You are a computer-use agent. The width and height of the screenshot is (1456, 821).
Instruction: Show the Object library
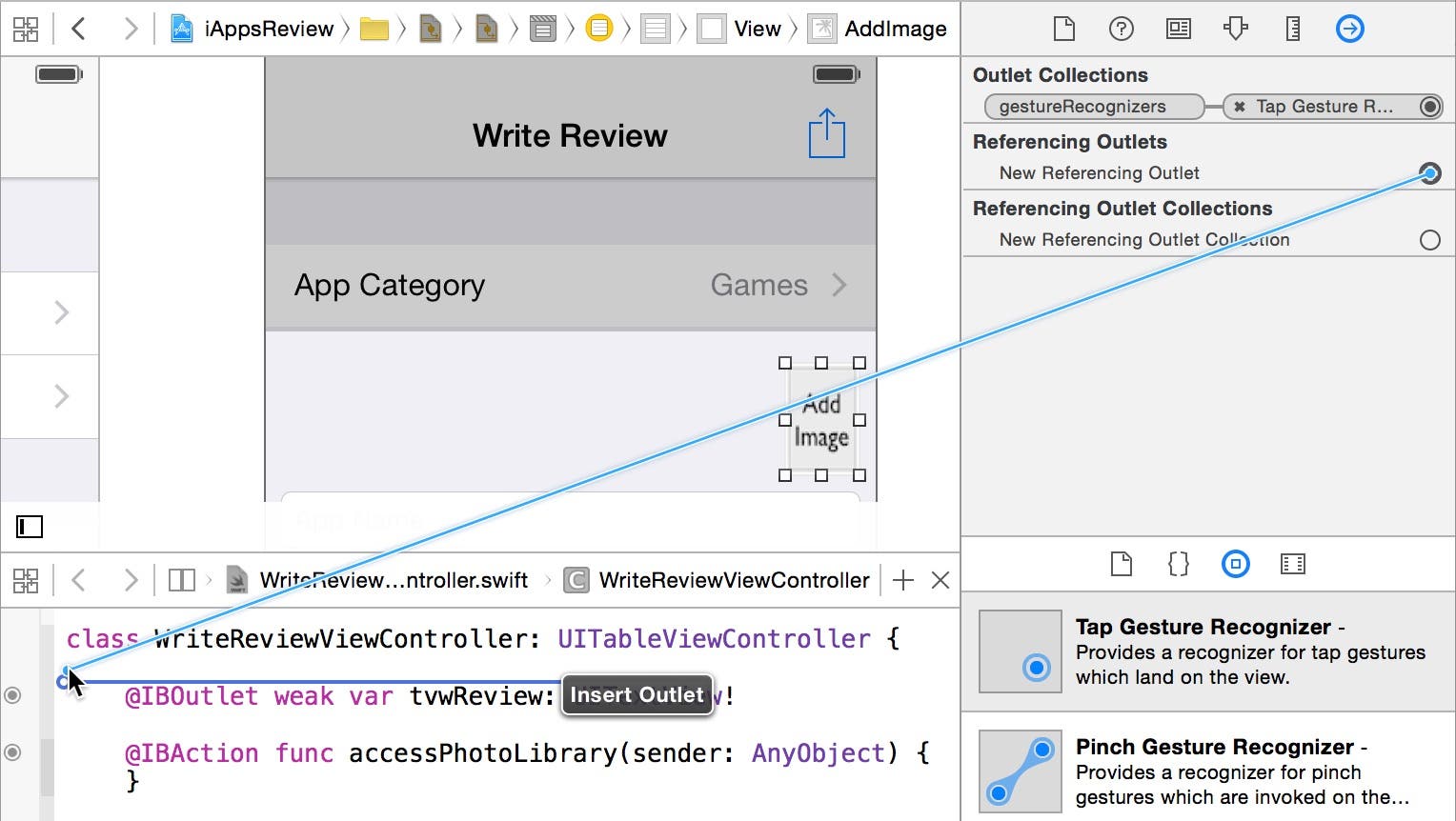pyautogui.click(x=1236, y=564)
